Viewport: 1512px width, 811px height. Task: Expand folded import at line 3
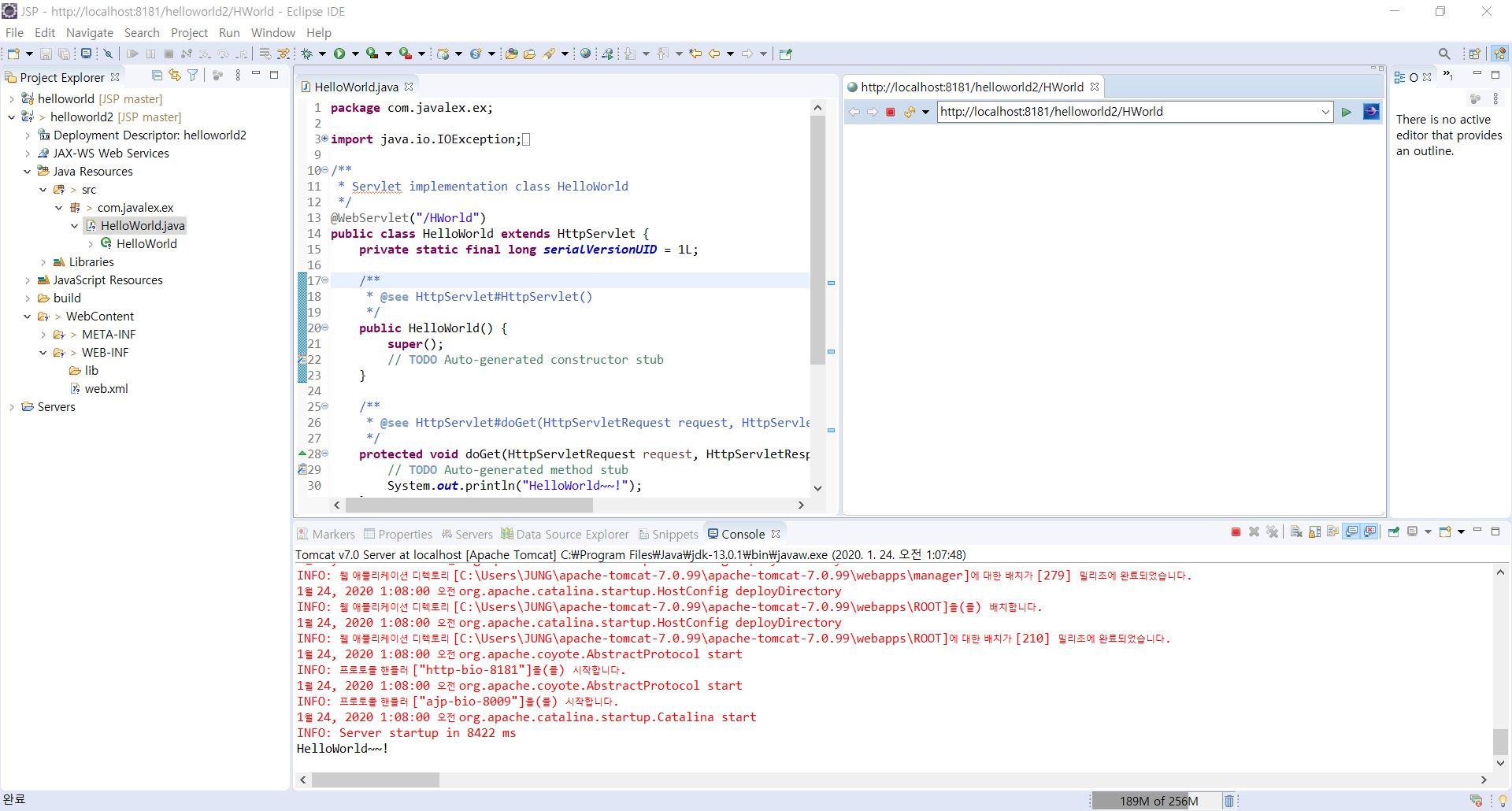[324, 139]
